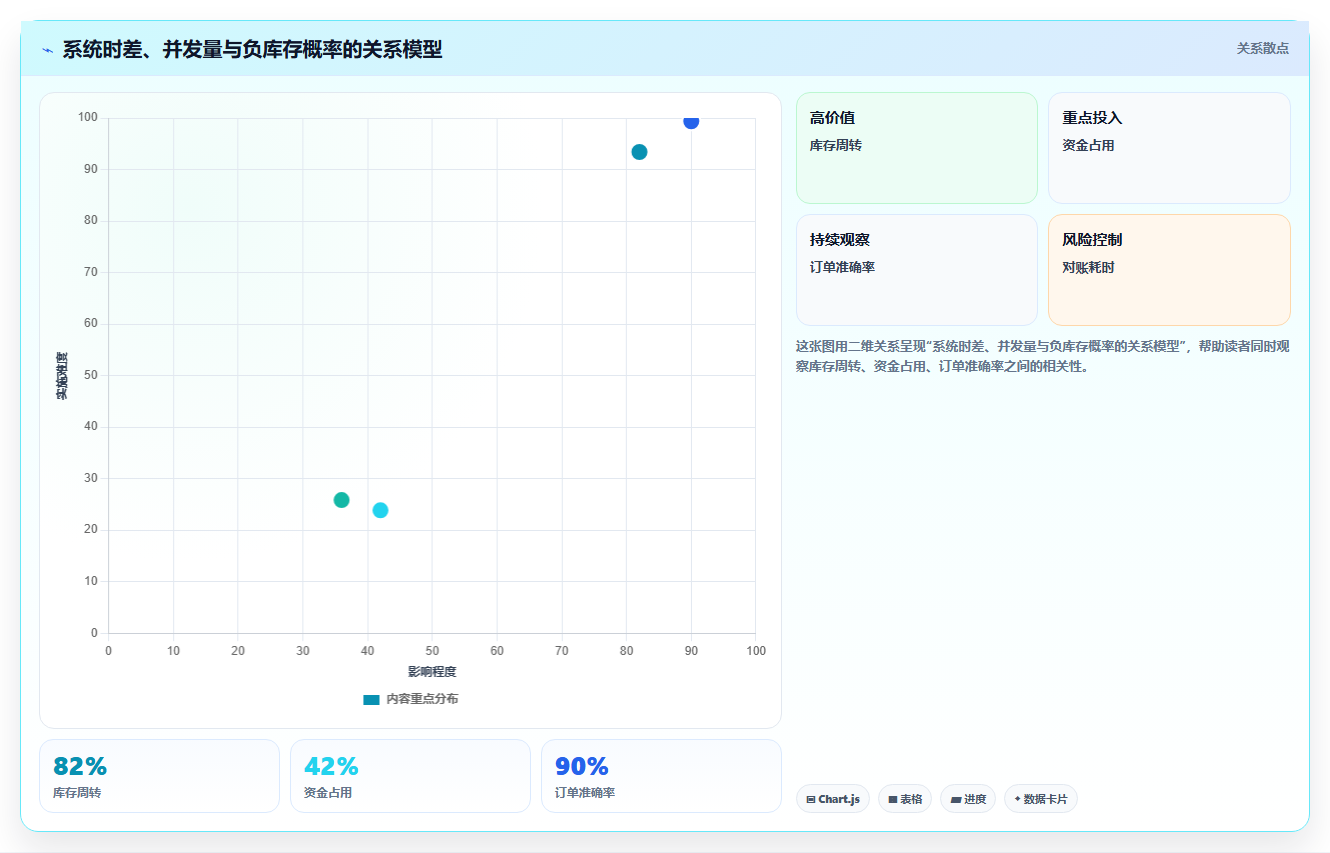
Task: Open the 持续观察 订单准确率 card
Action: [917, 270]
